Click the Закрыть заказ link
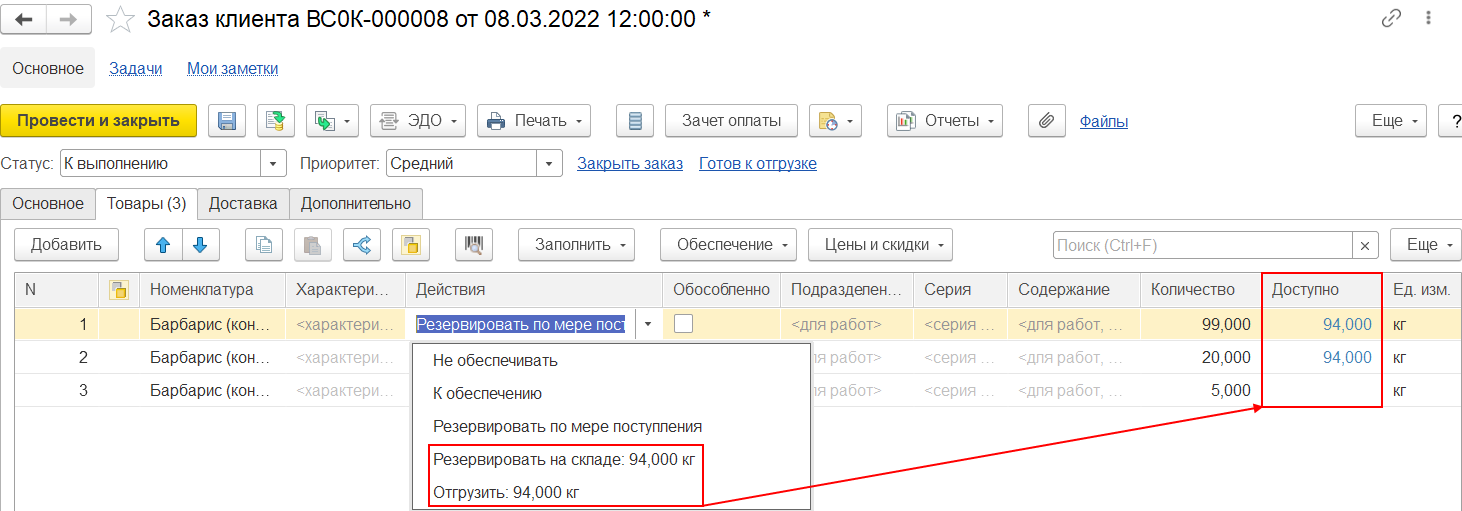The height and width of the screenshot is (511, 1462). tap(630, 164)
